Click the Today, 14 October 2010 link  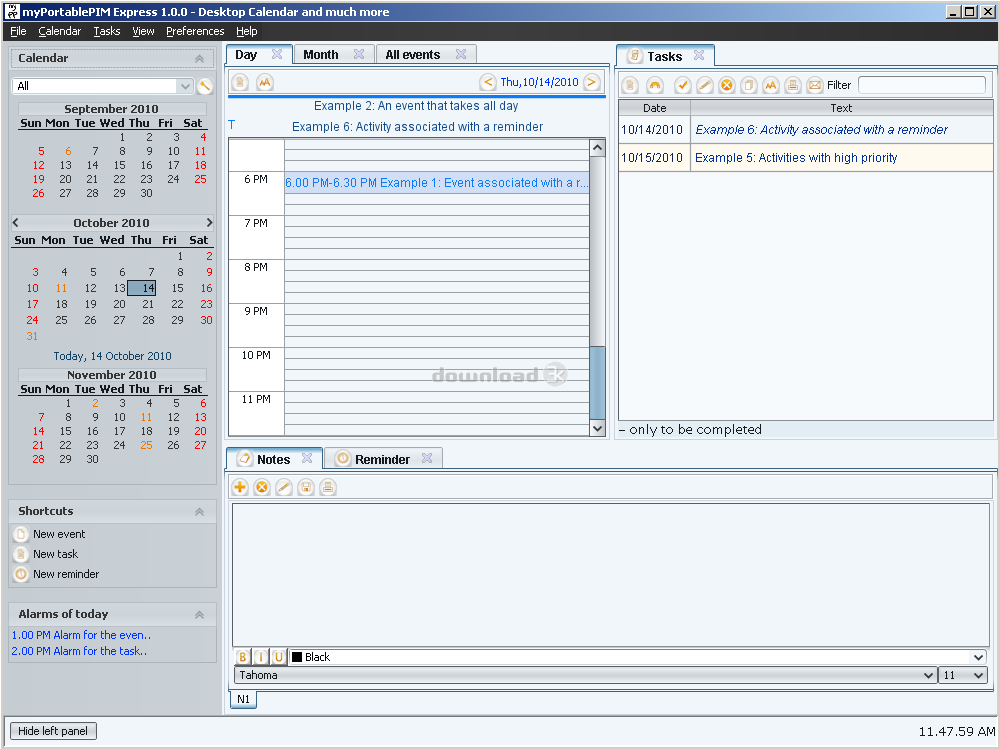tap(112, 356)
